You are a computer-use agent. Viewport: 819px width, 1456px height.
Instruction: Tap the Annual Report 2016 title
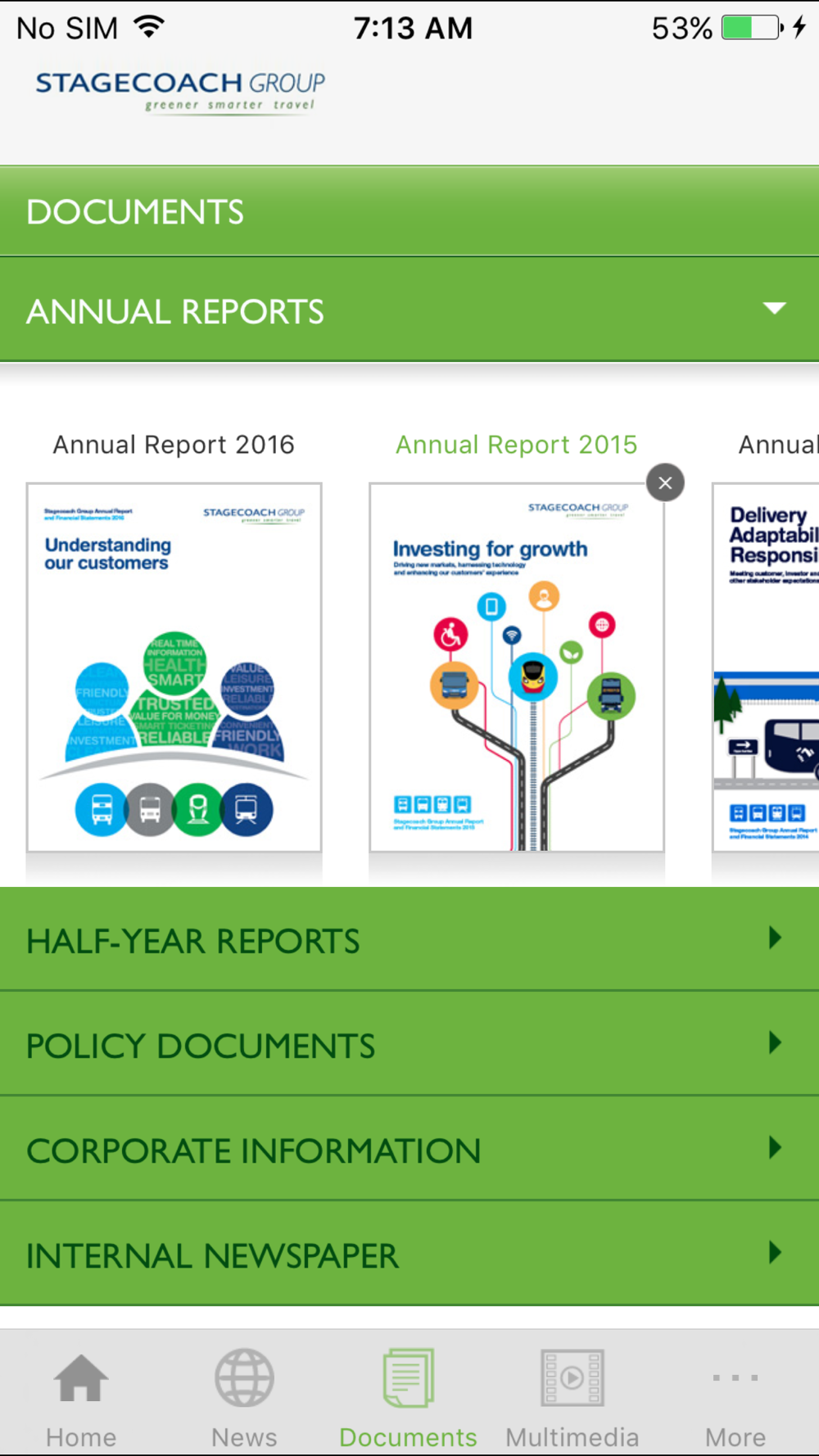coord(174,445)
